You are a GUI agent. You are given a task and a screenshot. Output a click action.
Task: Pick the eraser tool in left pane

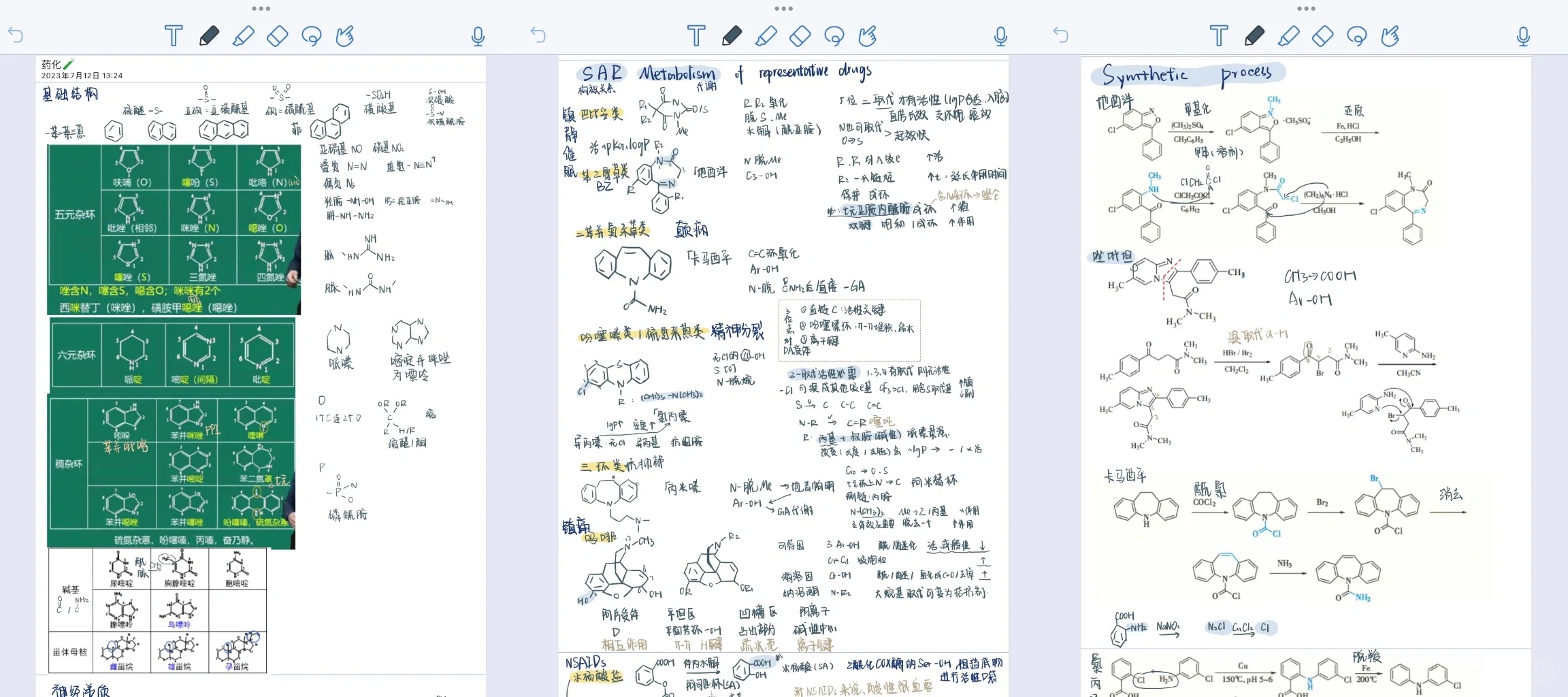(277, 35)
